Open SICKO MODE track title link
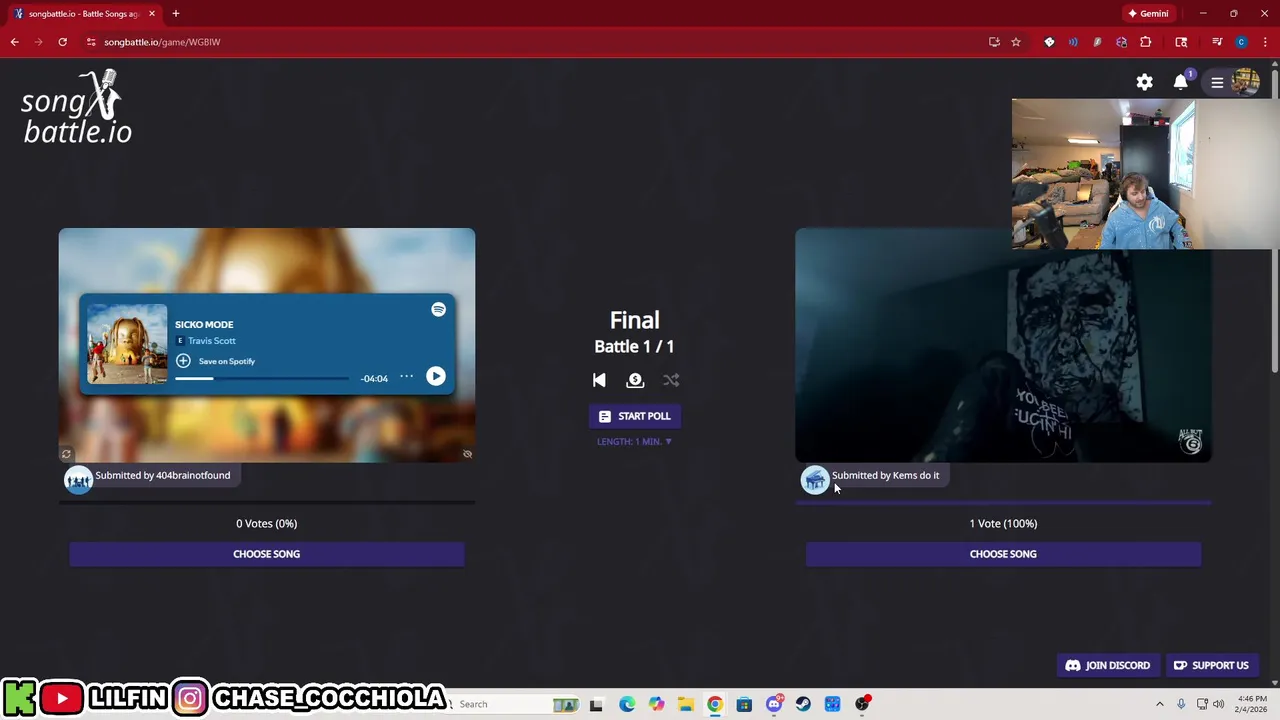1280x720 pixels. tap(204, 324)
